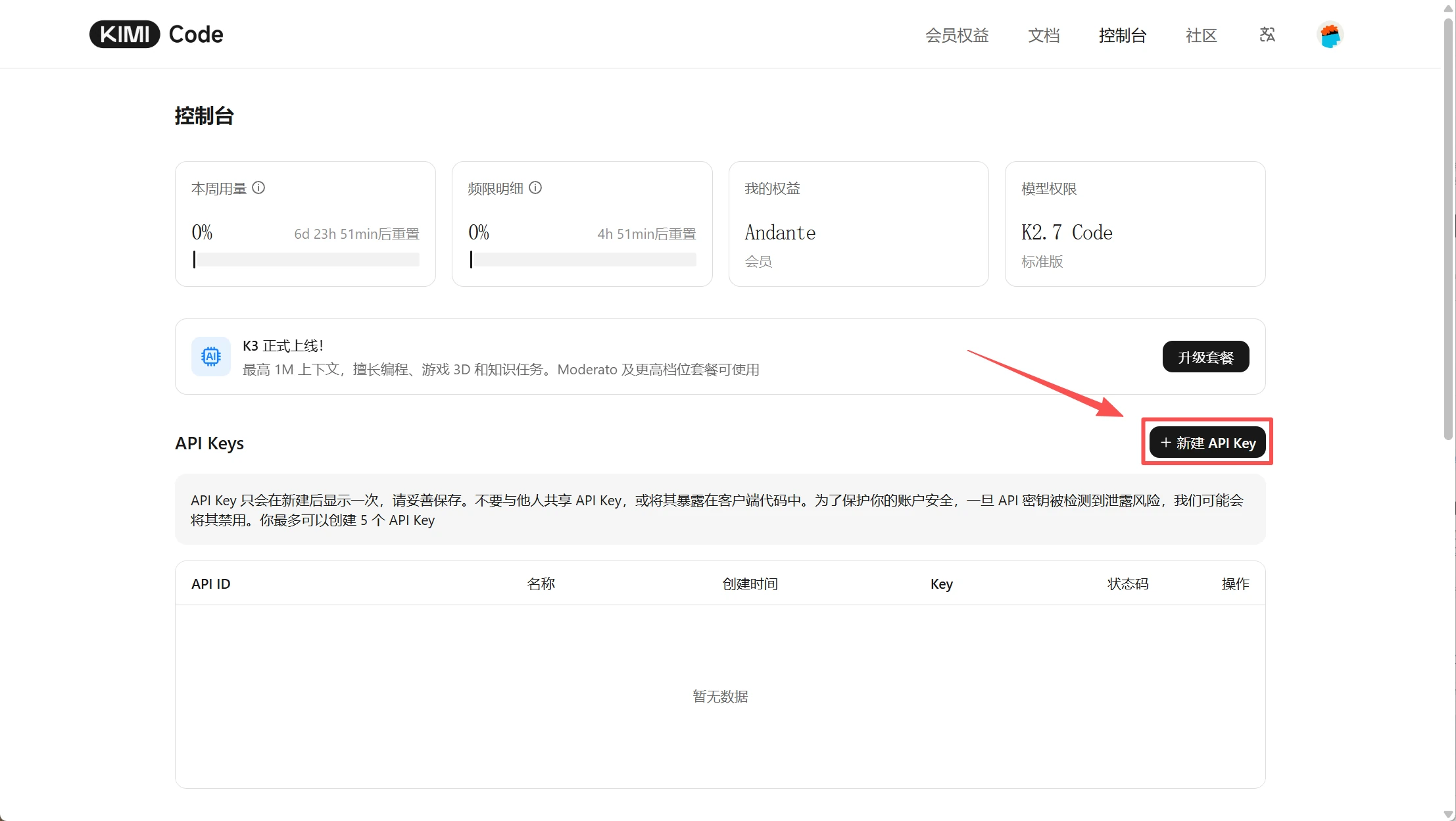
Task: Click the 新建 API Key button
Action: click(1207, 442)
